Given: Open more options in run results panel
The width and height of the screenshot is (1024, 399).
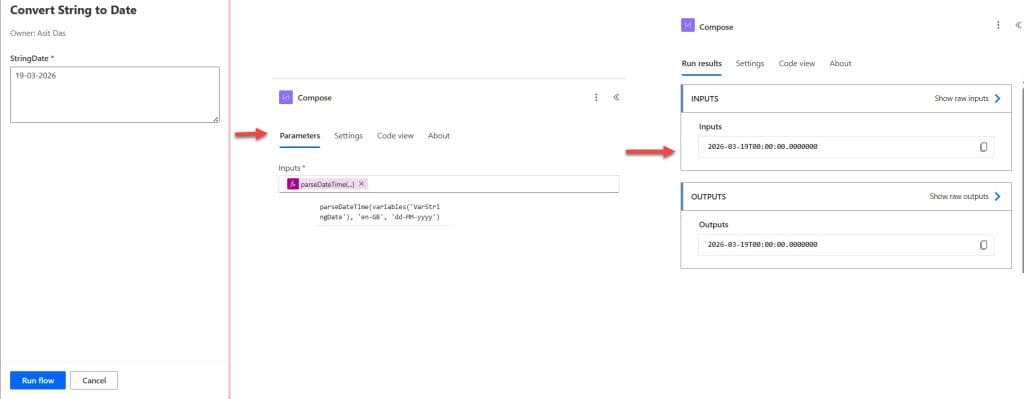Looking at the screenshot, I should point(998,25).
